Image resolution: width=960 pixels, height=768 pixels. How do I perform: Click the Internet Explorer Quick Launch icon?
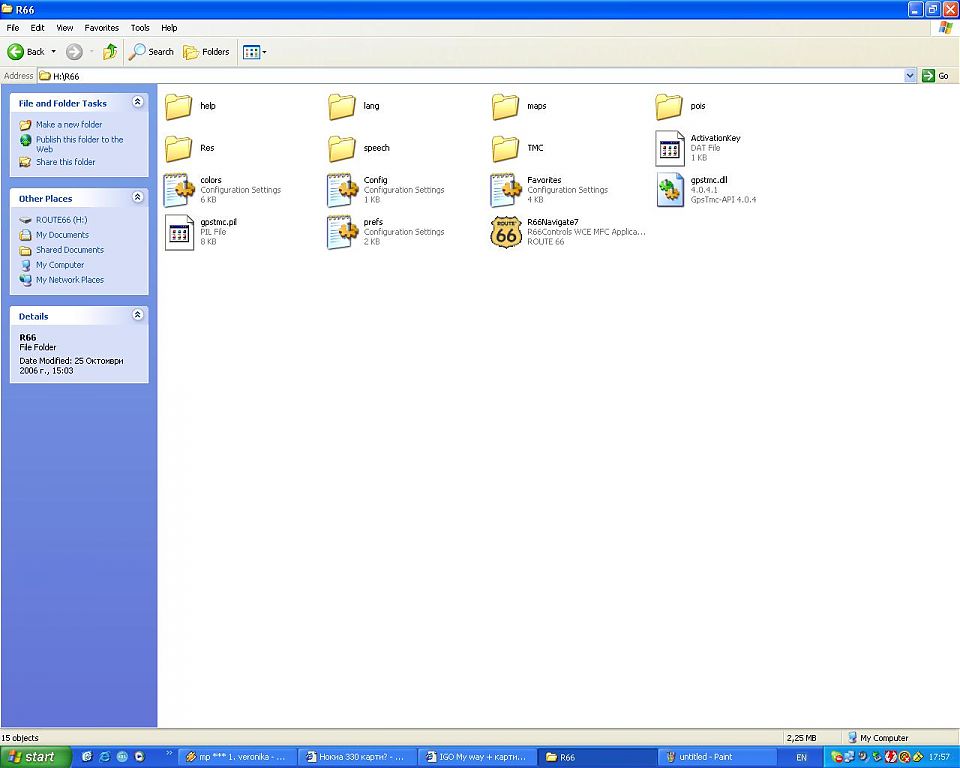(x=105, y=757)
